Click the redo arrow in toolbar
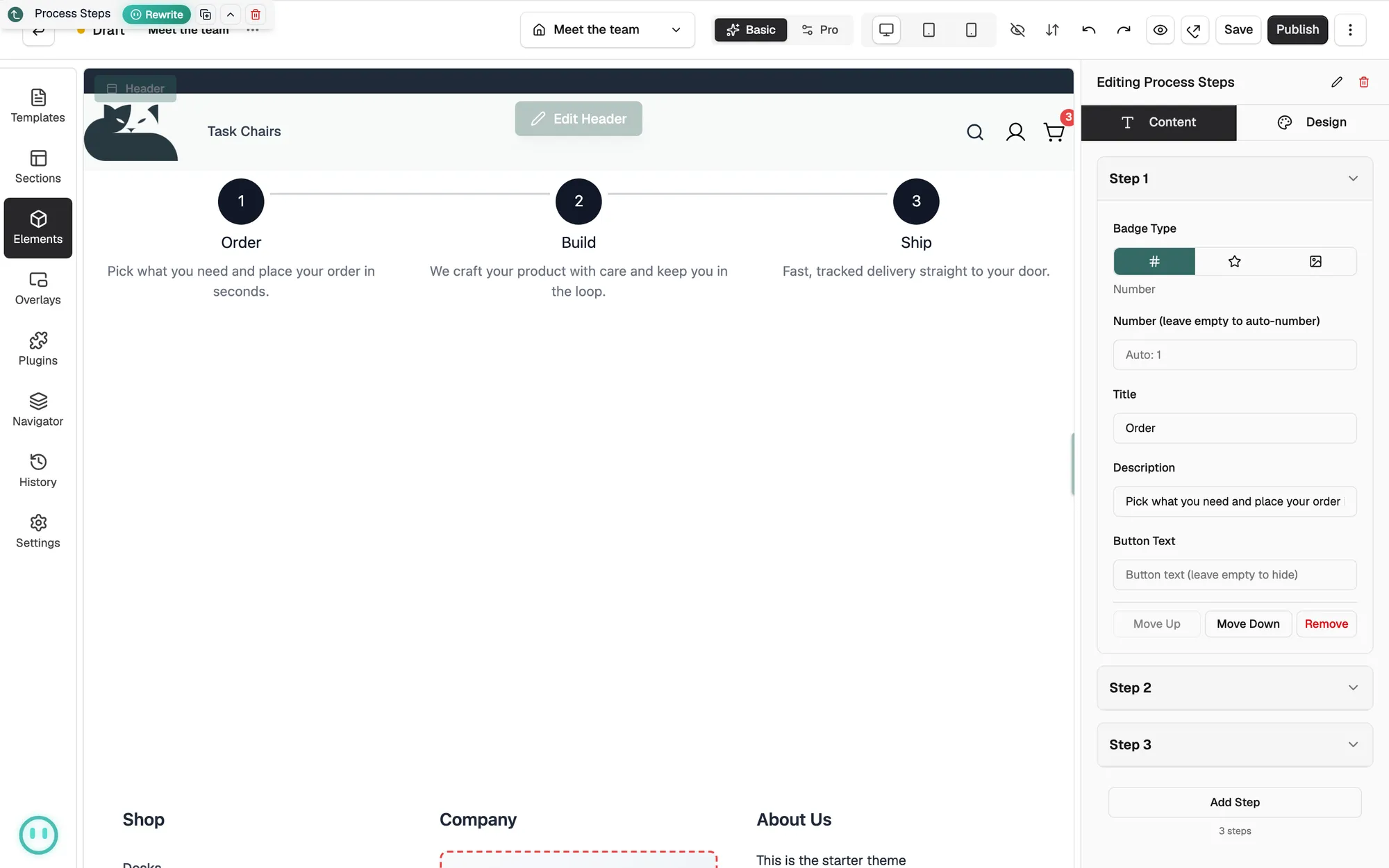Viewport: 1389px width, 868px height. tap(1124, 30)
